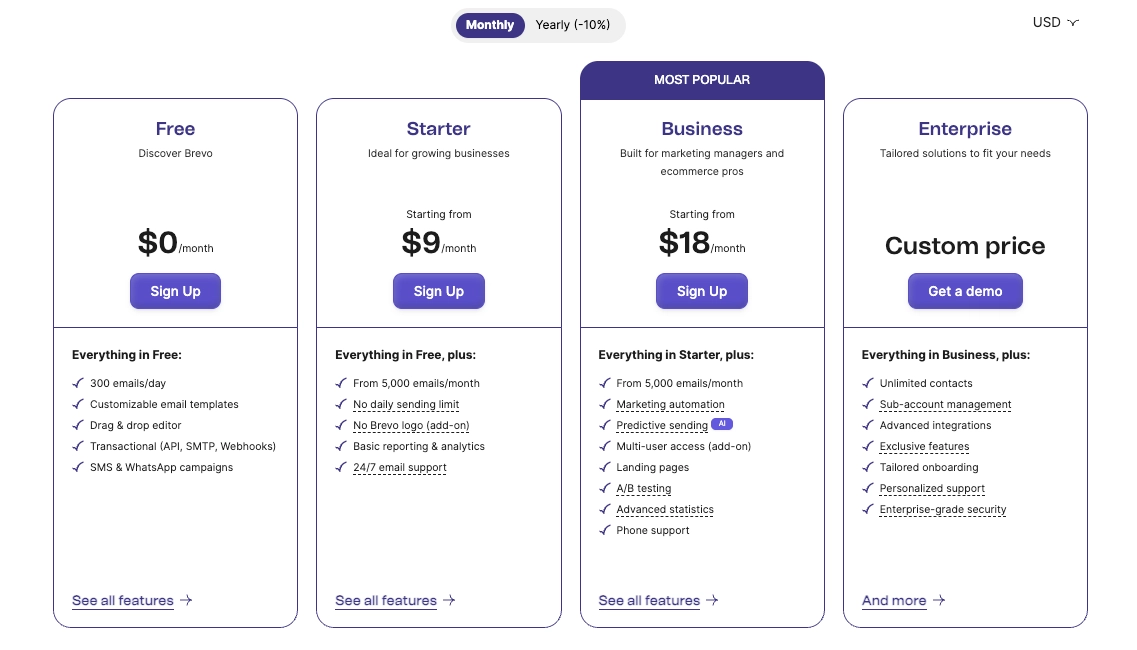Click the A/B testing feature term
The height and width of the screenshot is (650, 1137).
643,489
